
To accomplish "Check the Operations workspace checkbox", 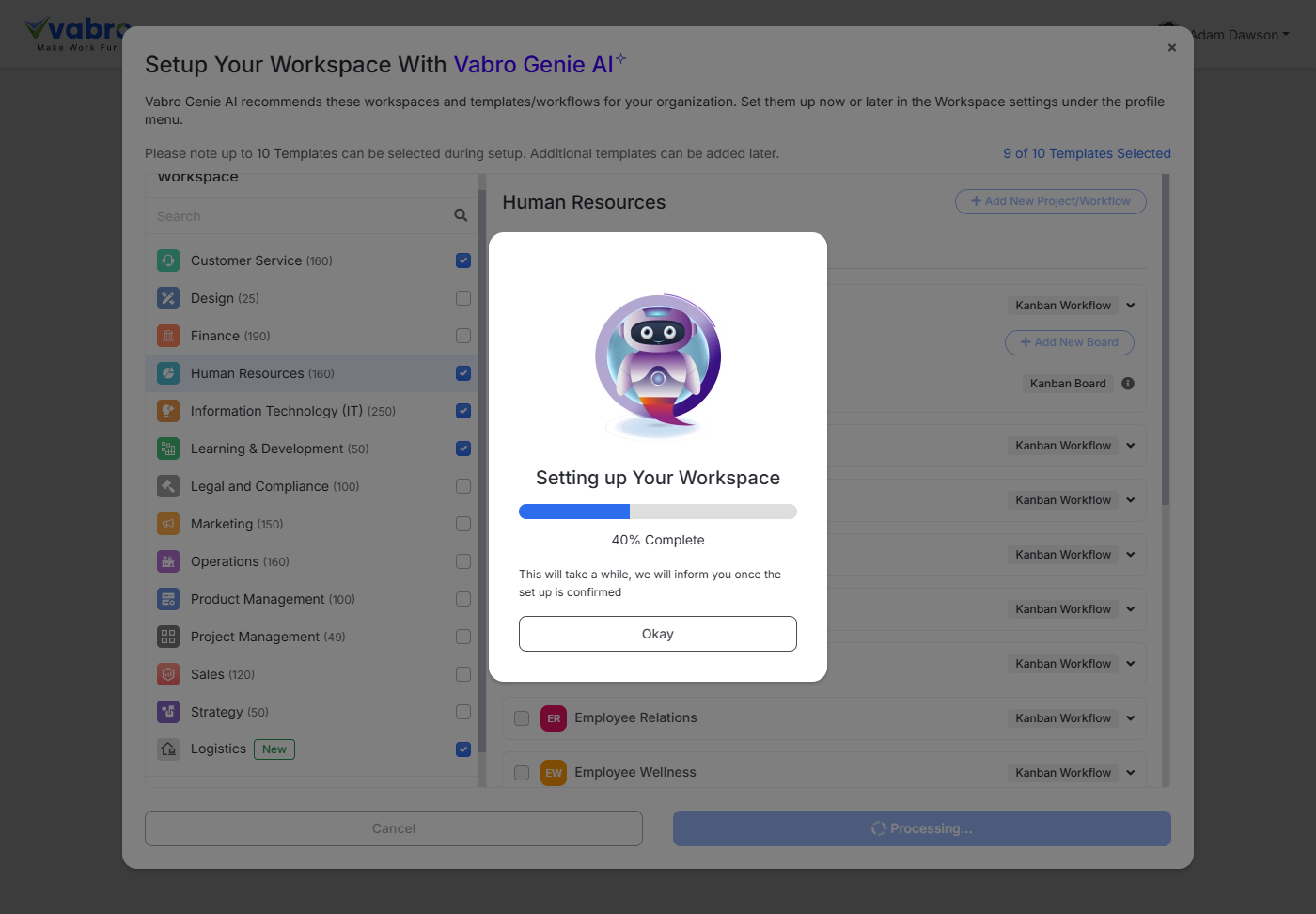I will 463,561.
